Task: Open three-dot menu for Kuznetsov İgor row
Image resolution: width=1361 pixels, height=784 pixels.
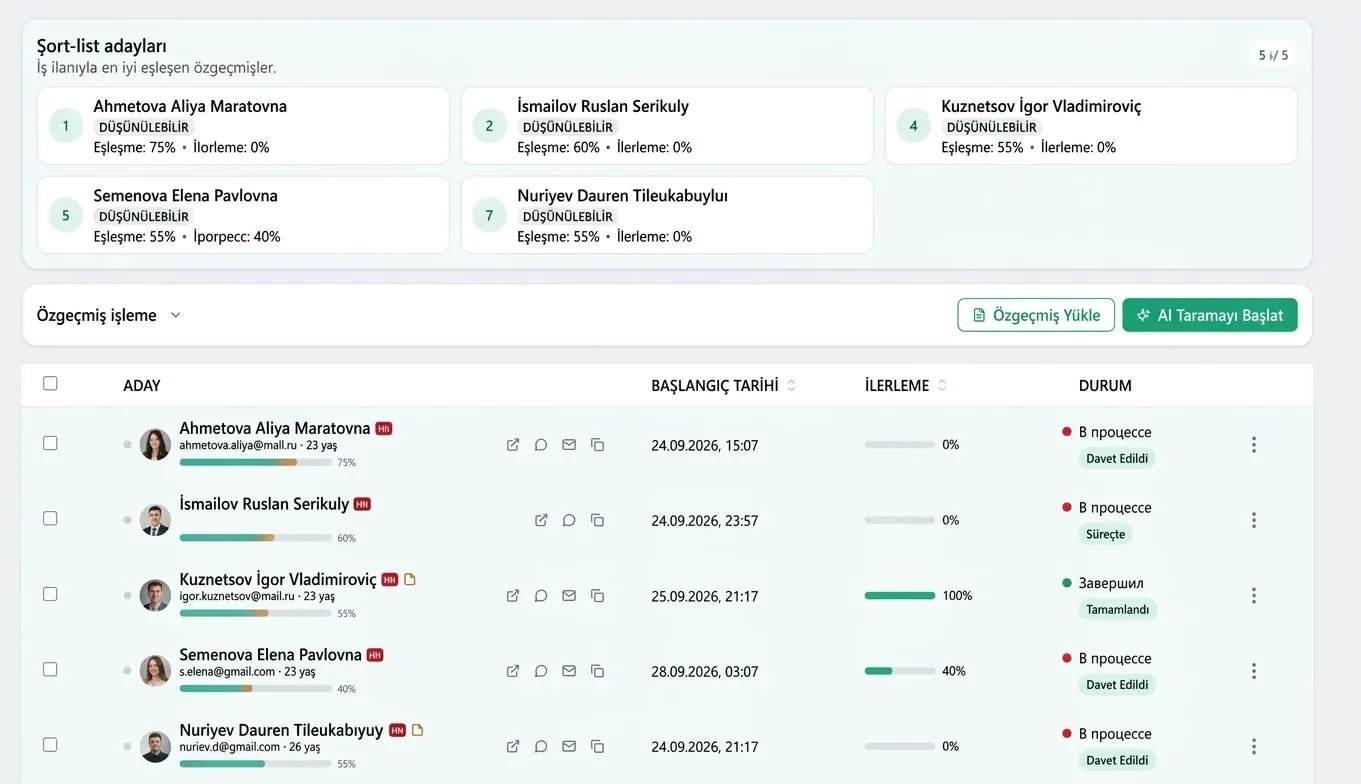Action: click(1254, 596)
